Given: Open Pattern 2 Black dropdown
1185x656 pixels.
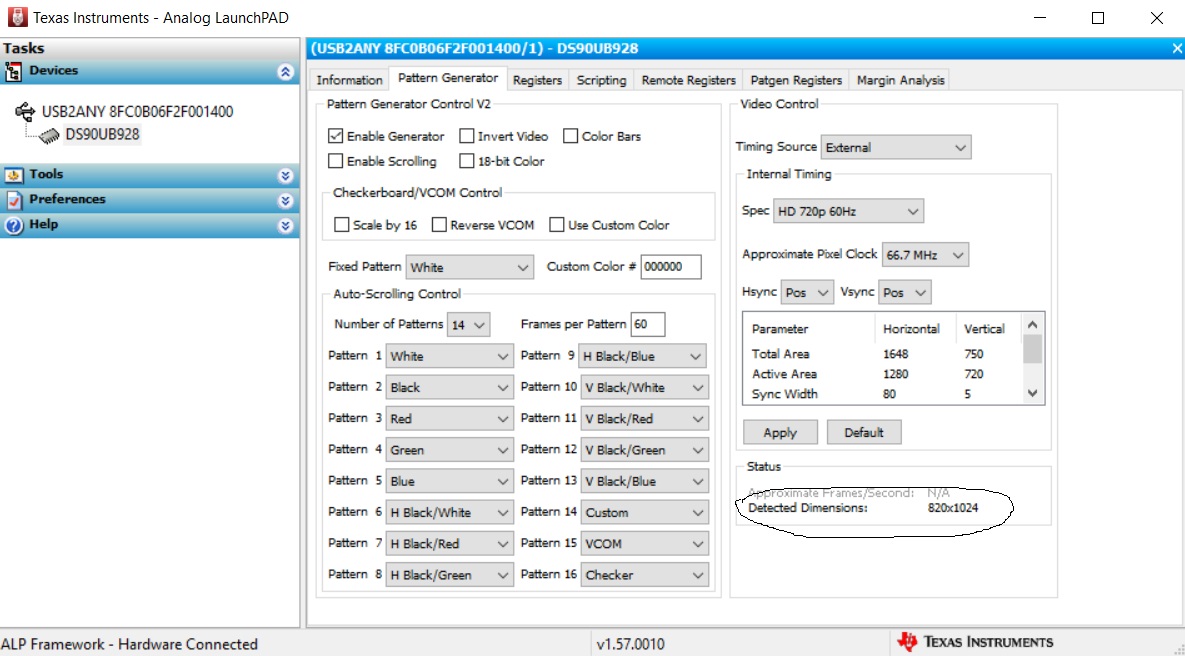Looking at the screenshot, I should [x=450, y=388].
